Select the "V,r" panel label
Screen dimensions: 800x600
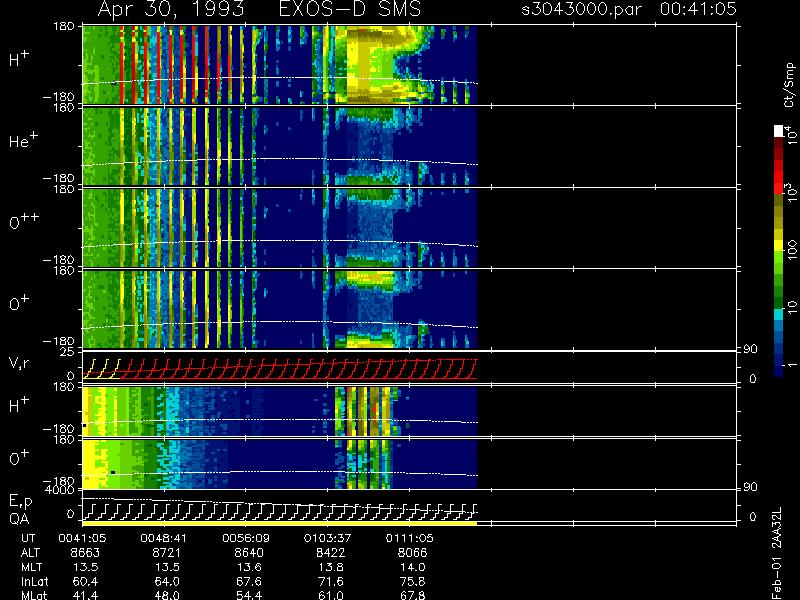[19, 363]
